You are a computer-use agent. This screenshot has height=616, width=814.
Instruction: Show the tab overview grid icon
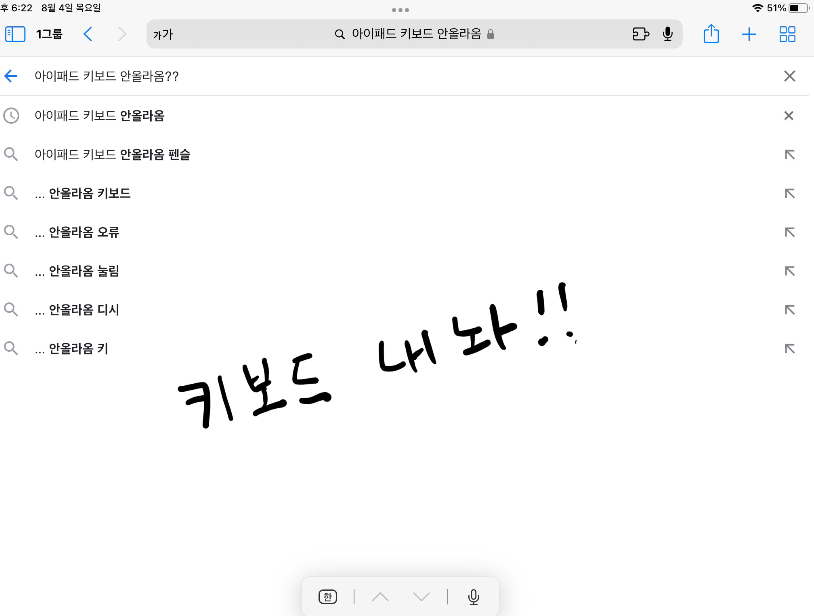point(788,34)
